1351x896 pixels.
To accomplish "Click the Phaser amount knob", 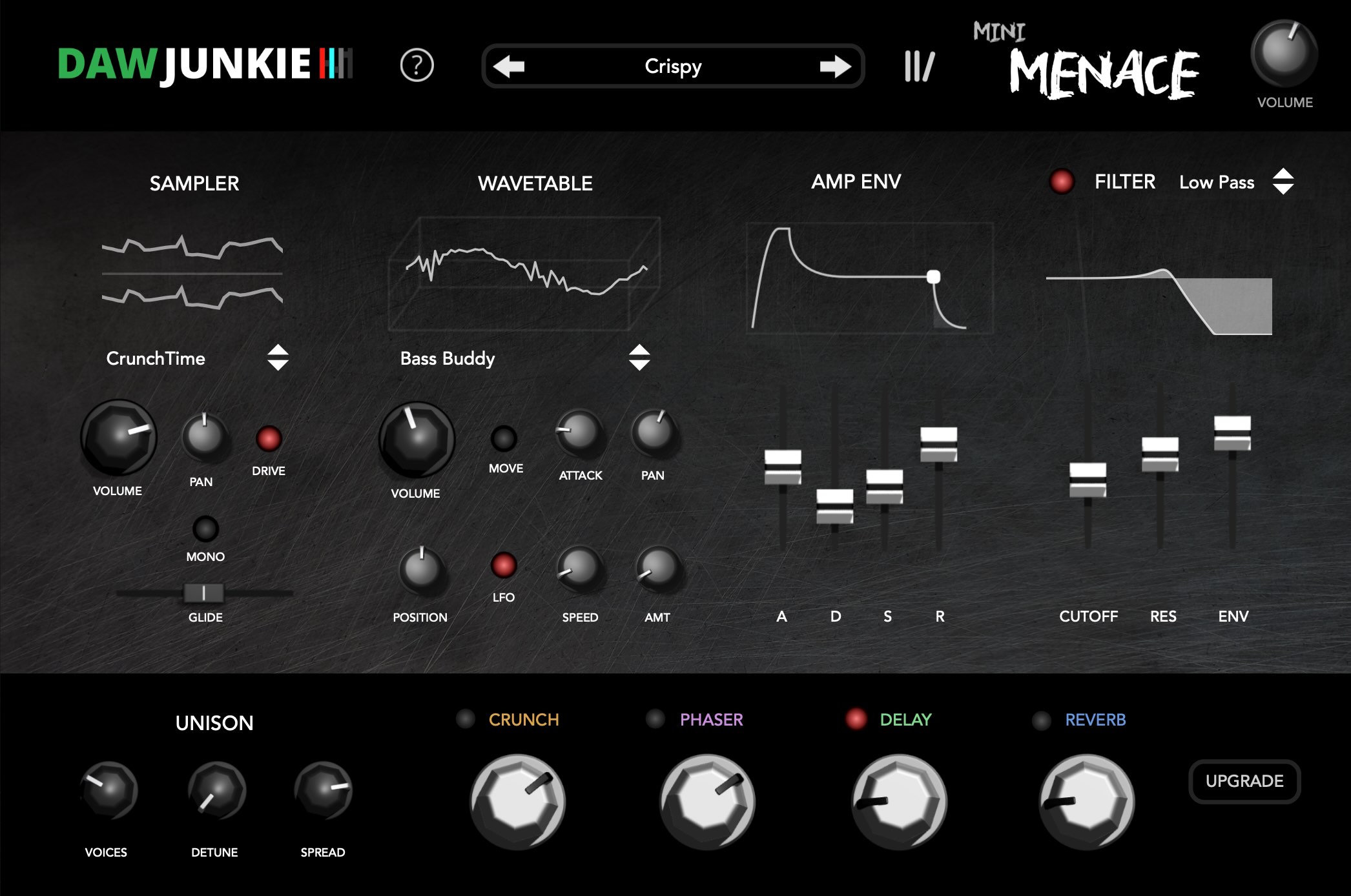I will pyautogui.click(x=707, y=801).
